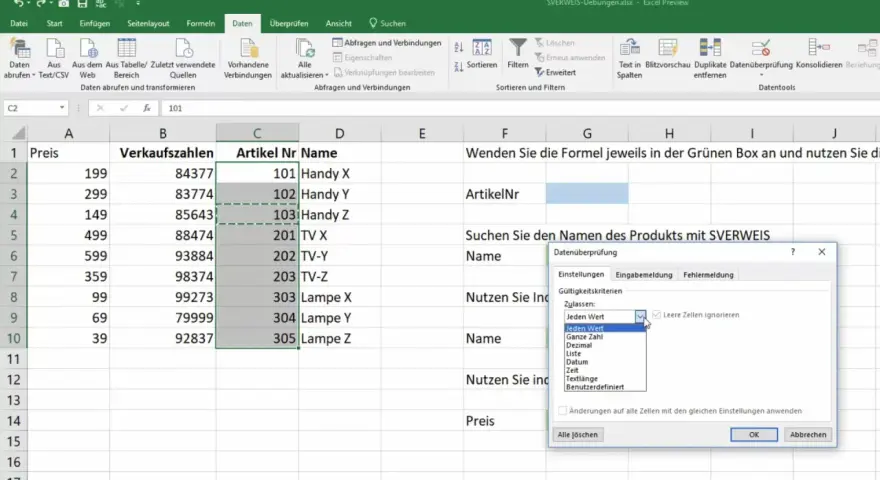Click the dialog help question mark

792,252
